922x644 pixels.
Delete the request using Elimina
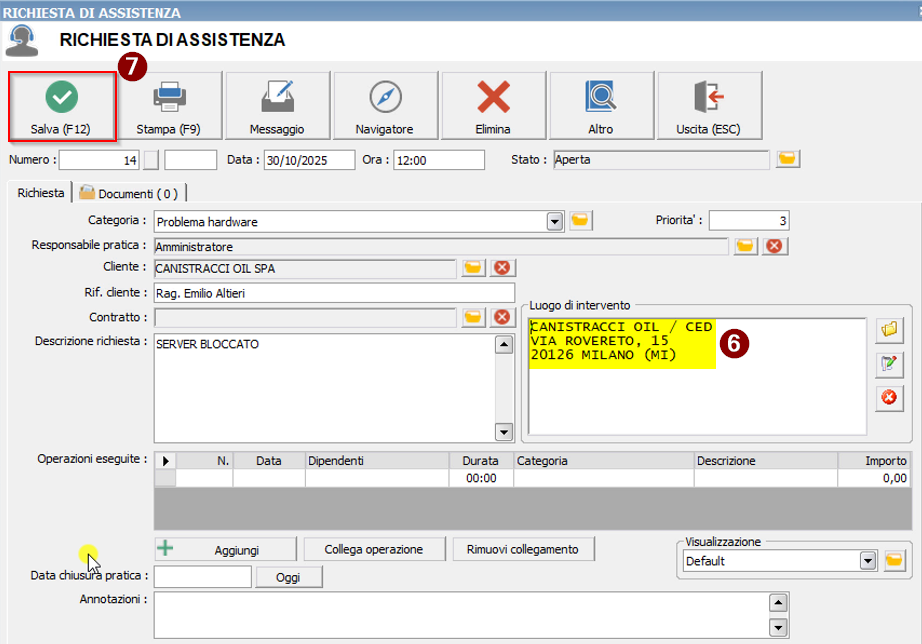[492, 106]
